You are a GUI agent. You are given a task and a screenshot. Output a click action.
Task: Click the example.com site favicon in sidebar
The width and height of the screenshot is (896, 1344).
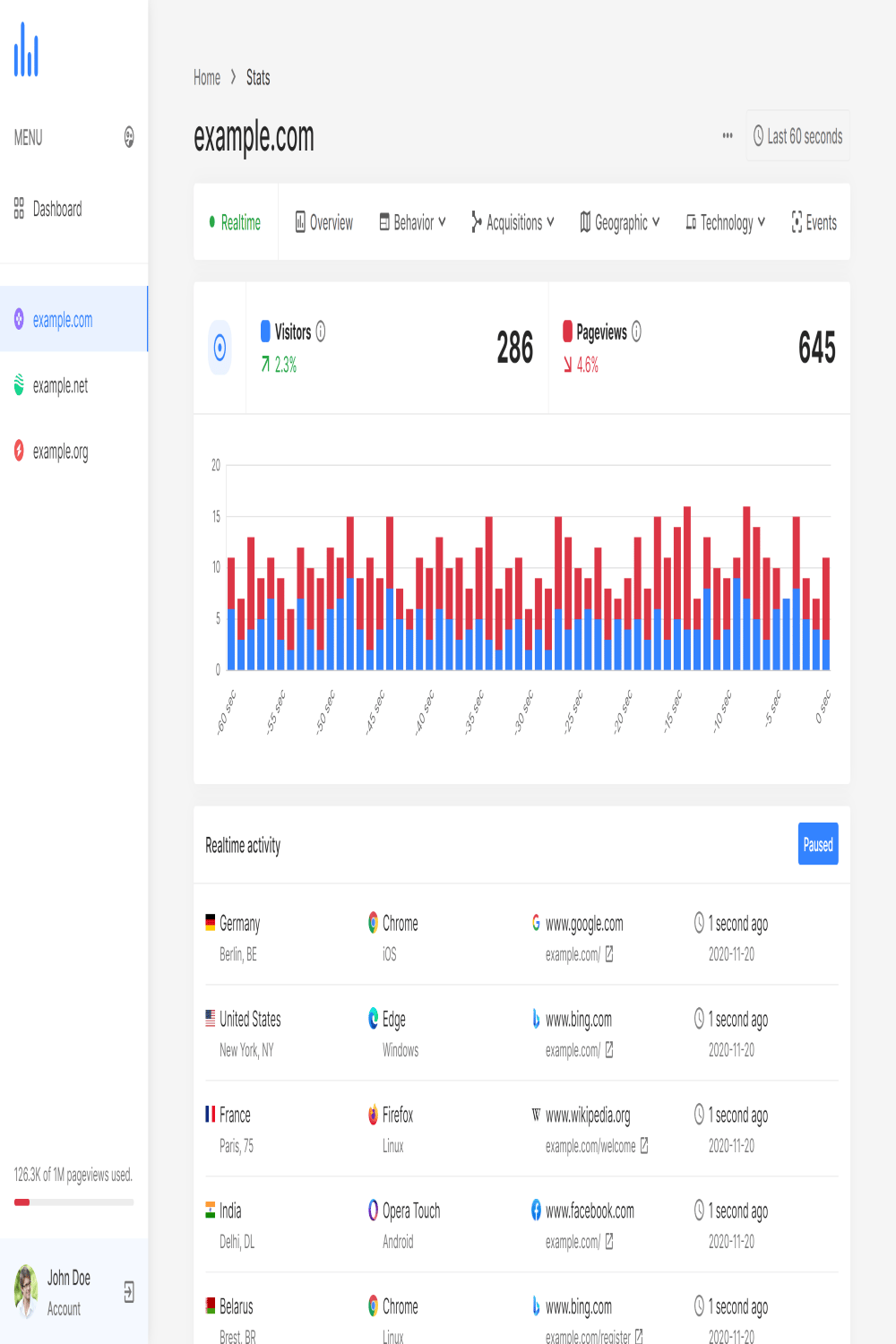click(x=19, y=319)
